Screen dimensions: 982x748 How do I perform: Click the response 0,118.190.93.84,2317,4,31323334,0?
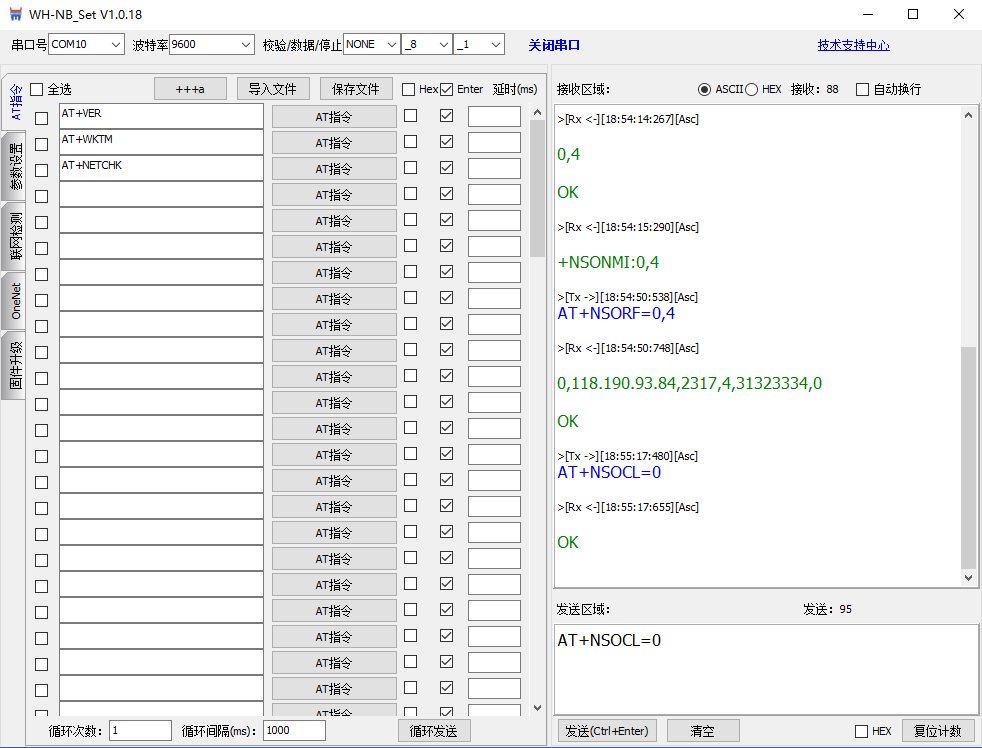tap(690, 383)
